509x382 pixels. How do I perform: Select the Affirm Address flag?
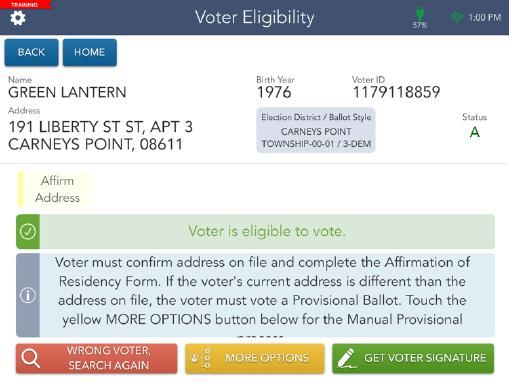[x=55, y=189]
